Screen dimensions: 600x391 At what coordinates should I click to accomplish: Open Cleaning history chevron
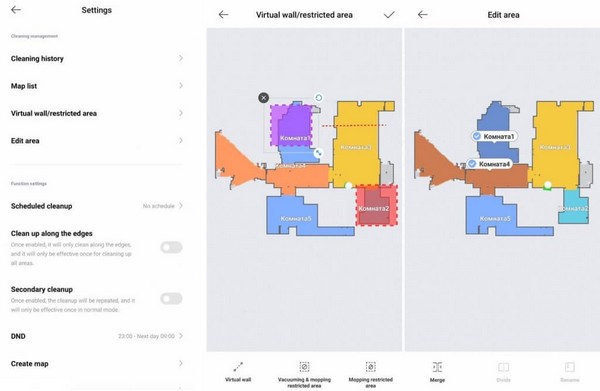[181, 58]
